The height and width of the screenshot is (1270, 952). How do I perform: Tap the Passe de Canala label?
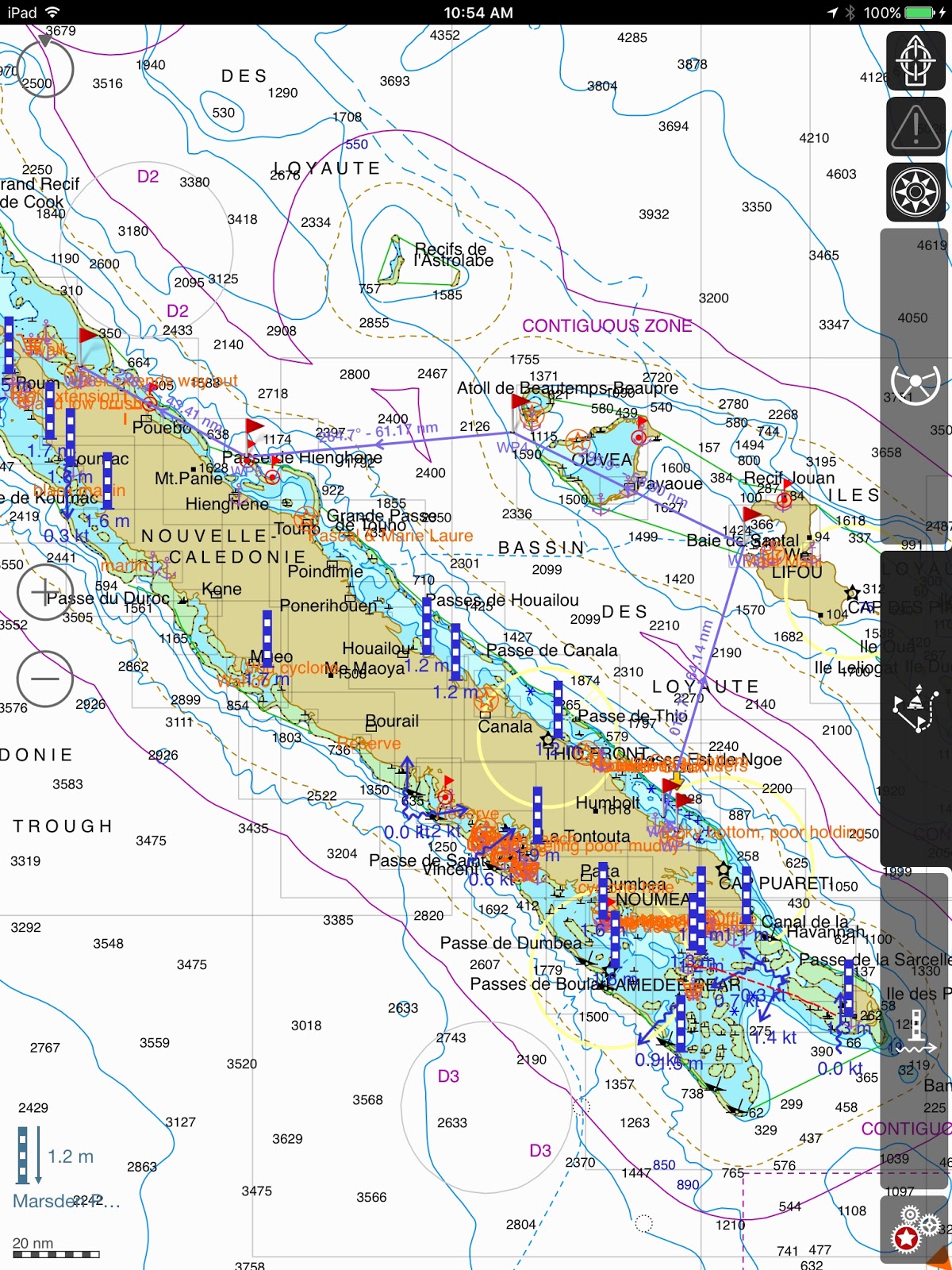tap(551, 650)
